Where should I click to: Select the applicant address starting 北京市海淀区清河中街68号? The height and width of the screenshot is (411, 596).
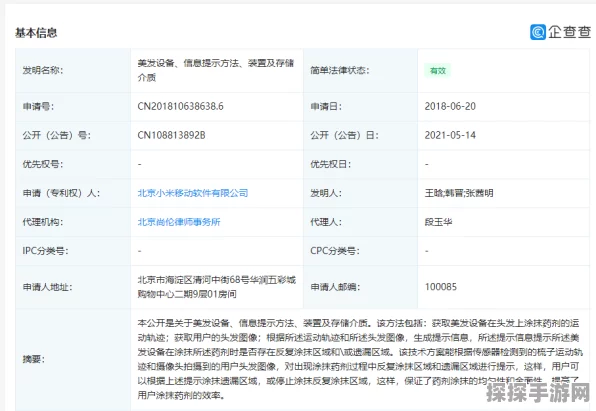(217, 287)
